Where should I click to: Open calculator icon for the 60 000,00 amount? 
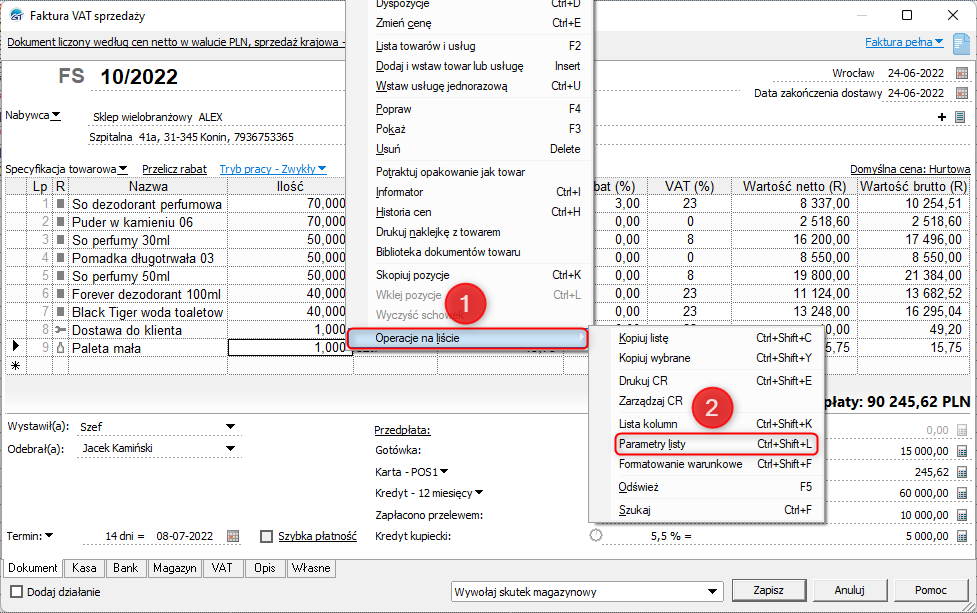tap(962, 493)
